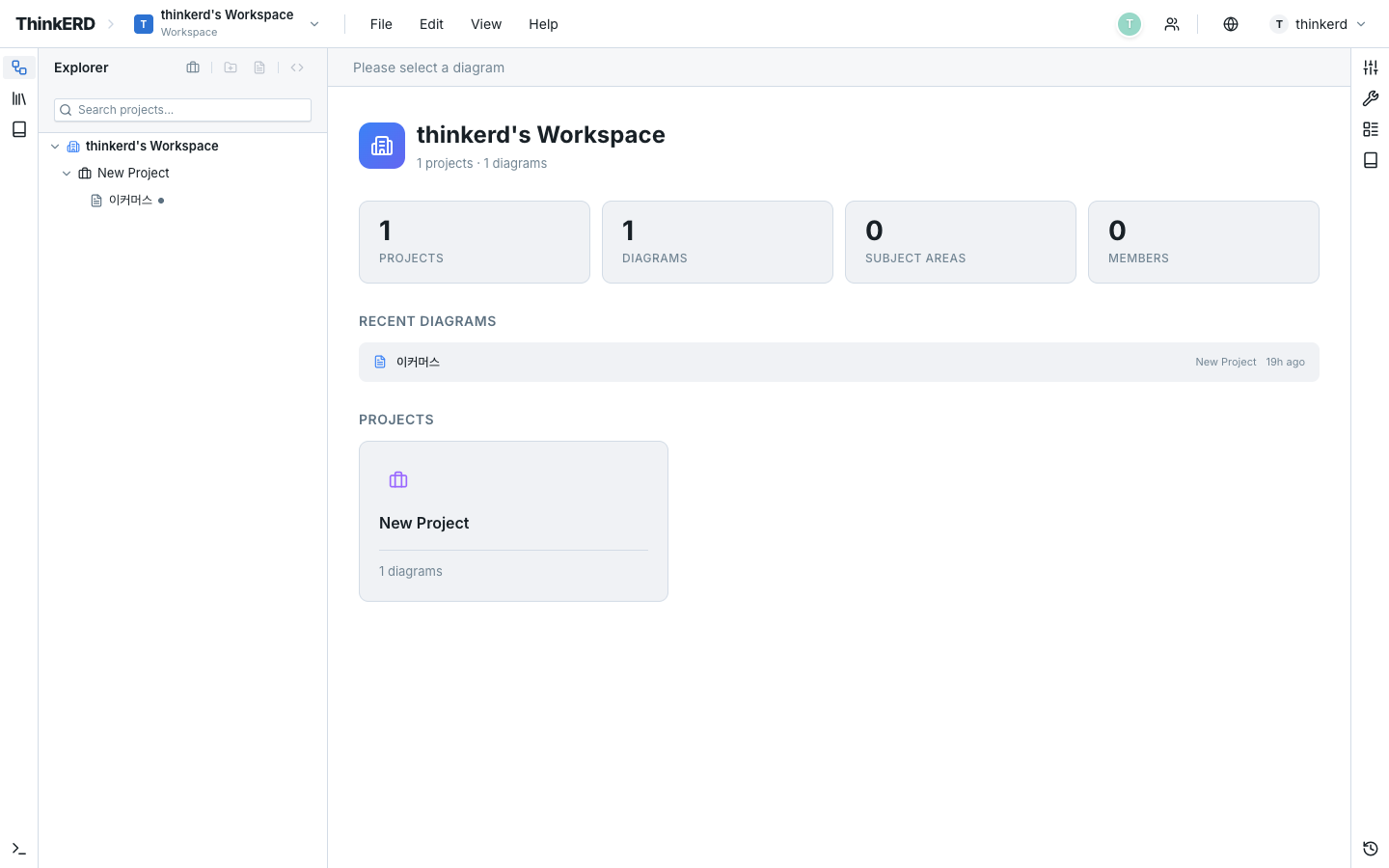This screenshot has height=868, width=1389.
Task: Click the blue T workspace badge
Action: tap(144, 24)
